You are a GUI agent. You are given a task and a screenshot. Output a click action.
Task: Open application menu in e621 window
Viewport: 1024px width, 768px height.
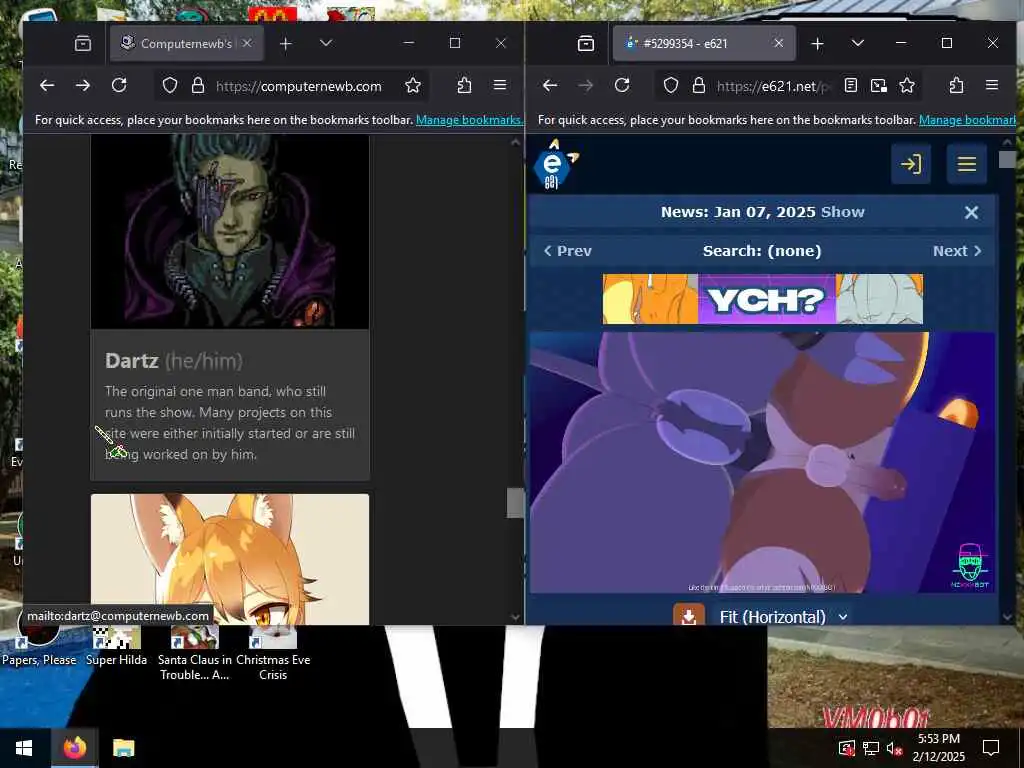(x=992, y=86)
